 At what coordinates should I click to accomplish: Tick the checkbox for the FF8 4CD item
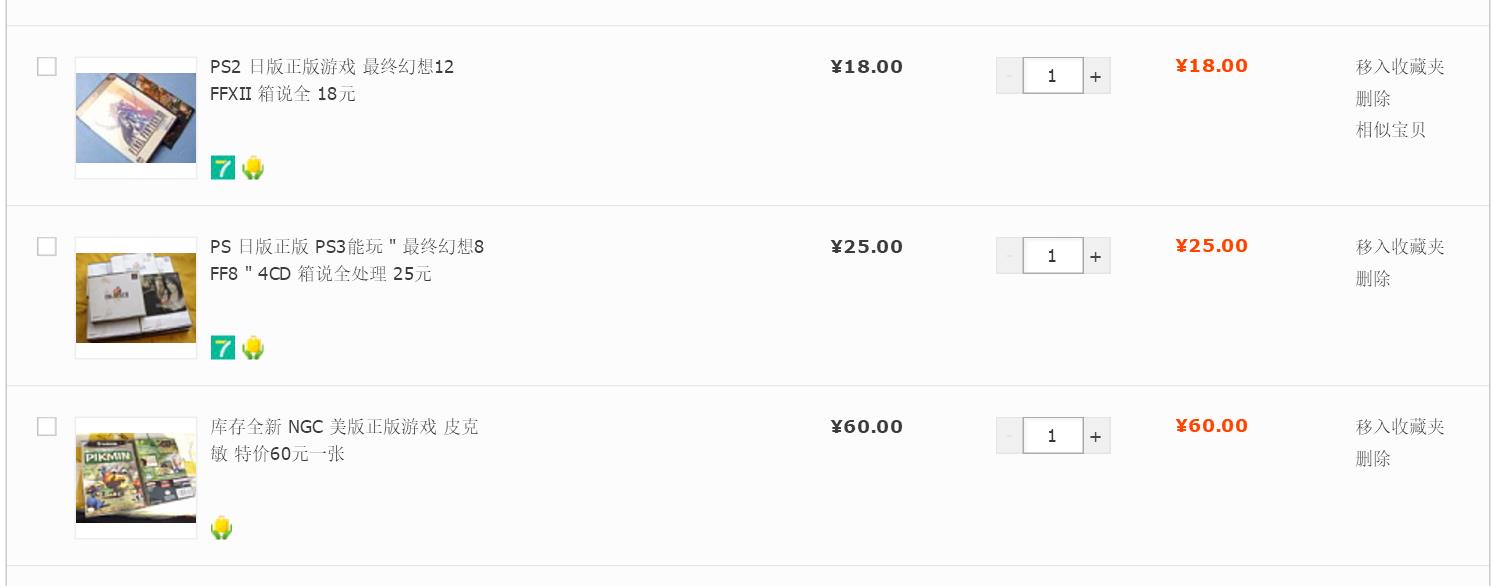click(x=47, y=247)
